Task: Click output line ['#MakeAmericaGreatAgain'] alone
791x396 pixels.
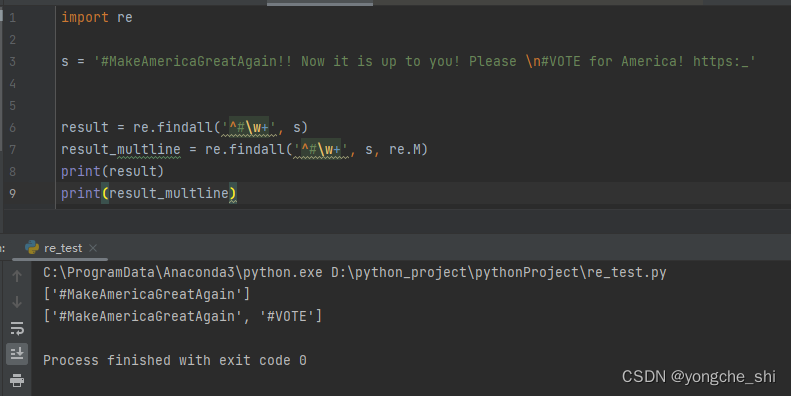Action: [146, 295]
